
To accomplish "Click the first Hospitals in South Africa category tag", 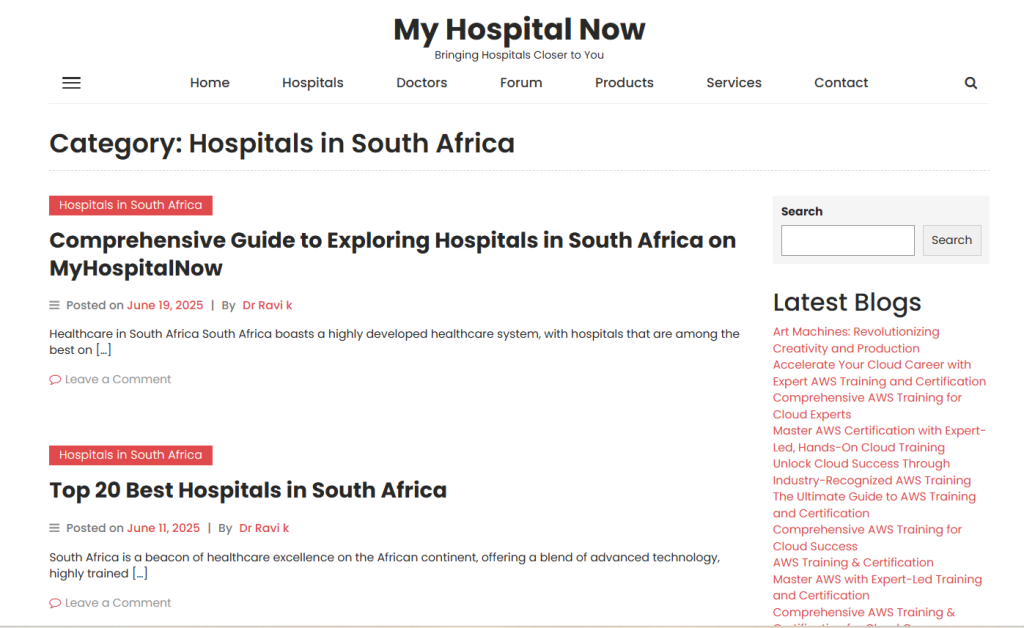I will coord(130,205).
